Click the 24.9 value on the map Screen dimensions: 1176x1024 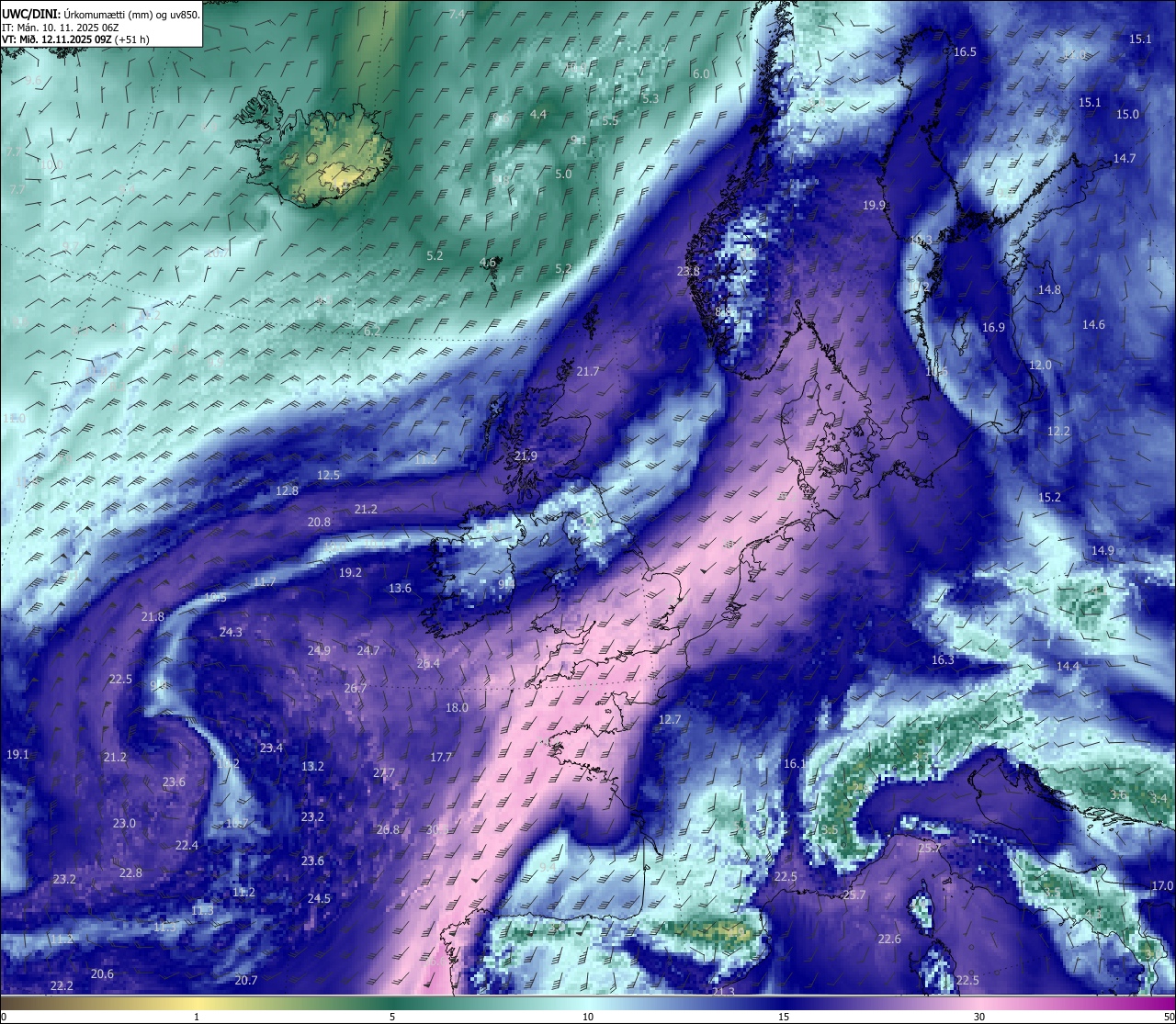click(319, 651)
